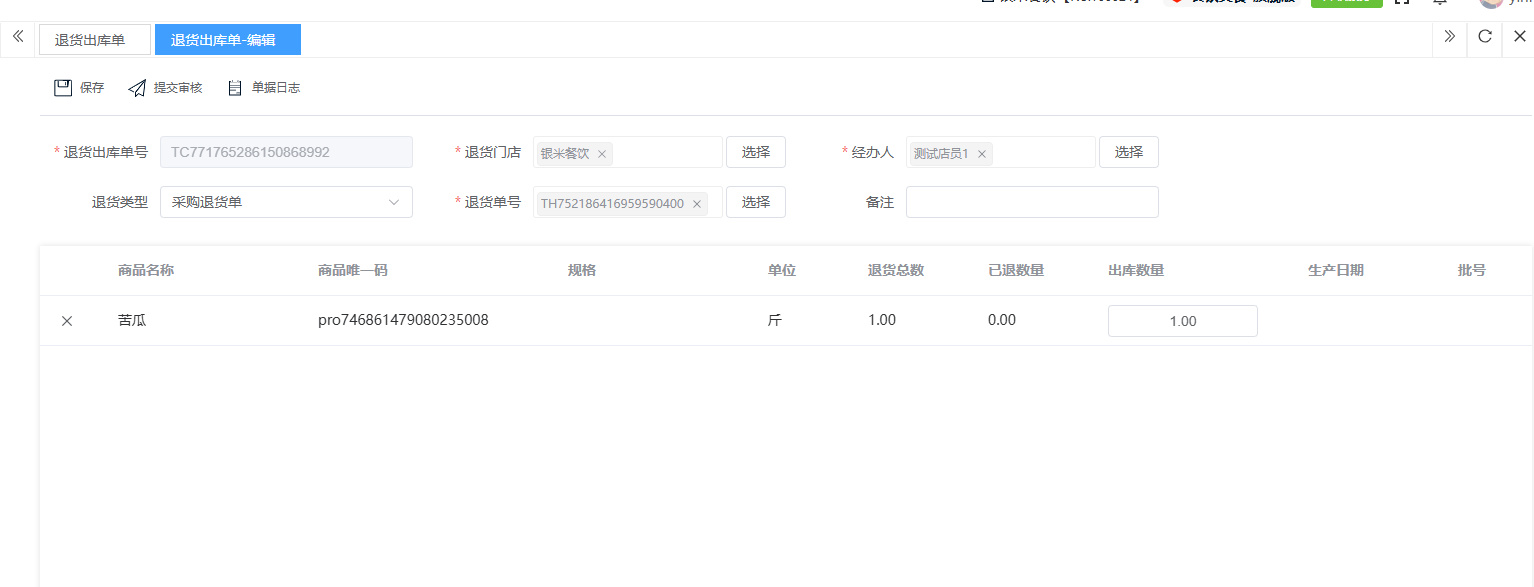Expand the 退货类型 dropdown showing 采购退货单
The image size is (1534, 587).
click(x=286, y=202)
